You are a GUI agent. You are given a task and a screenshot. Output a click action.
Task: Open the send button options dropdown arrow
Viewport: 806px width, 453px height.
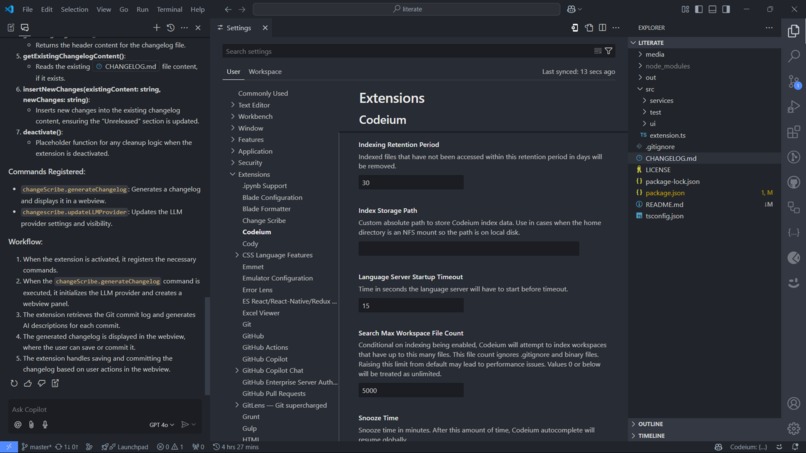tap(194, 425)
